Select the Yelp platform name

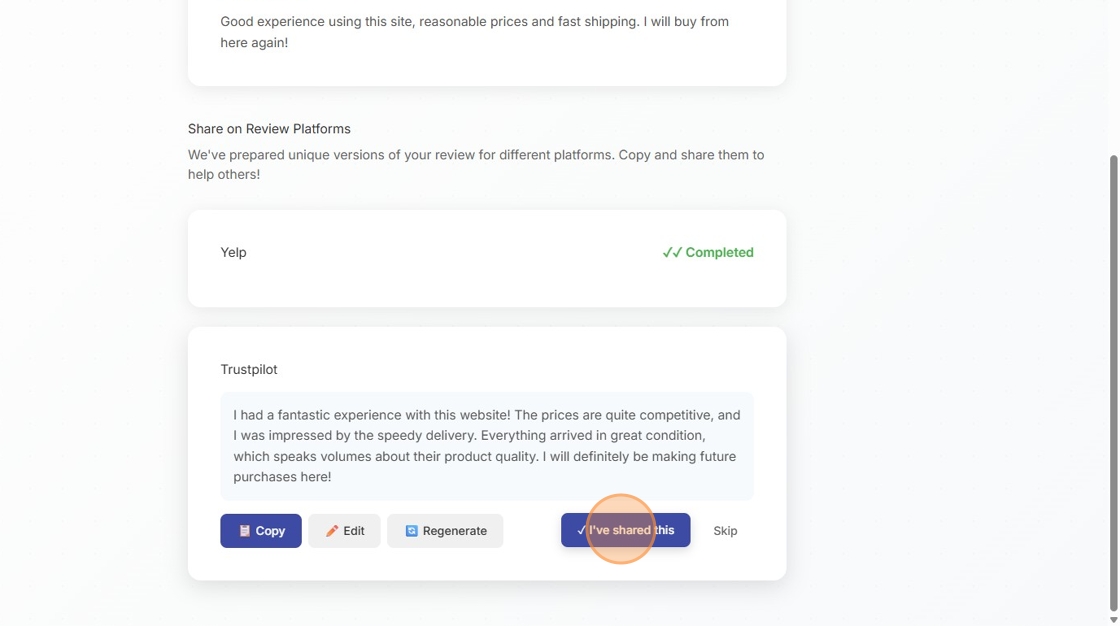(x=233, y=253)
